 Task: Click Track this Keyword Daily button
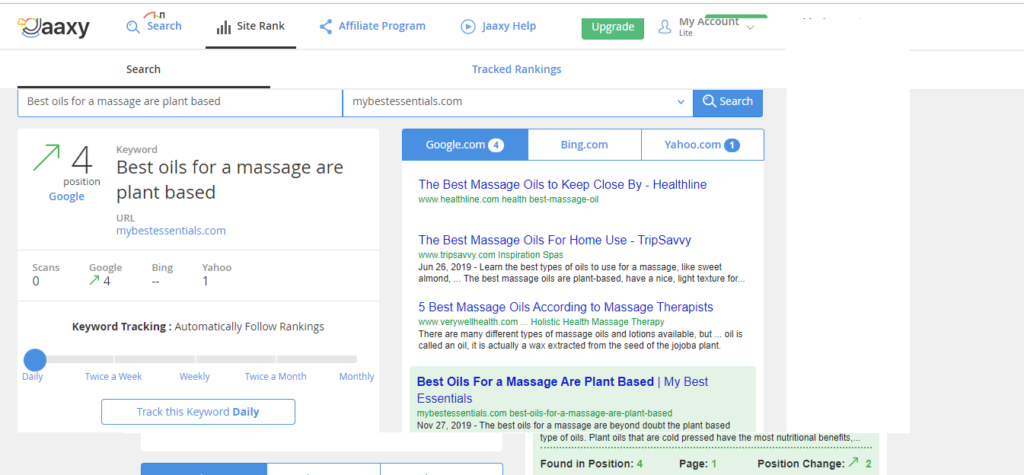tap(198, 412)
